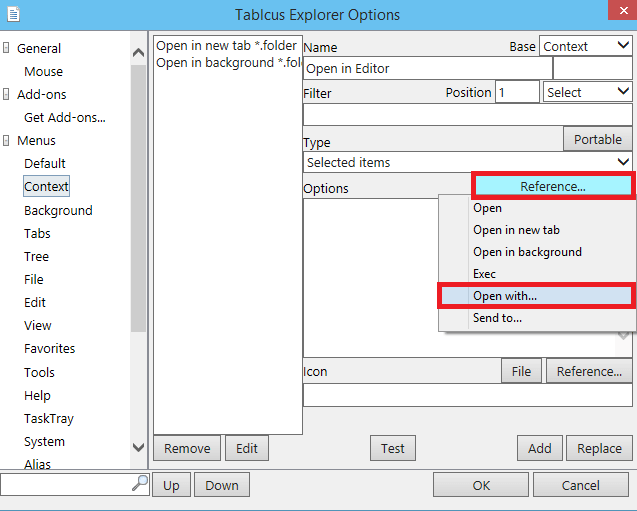The image size is (637, 511).
Task: Click the Position number field
Action: [517, 92]
